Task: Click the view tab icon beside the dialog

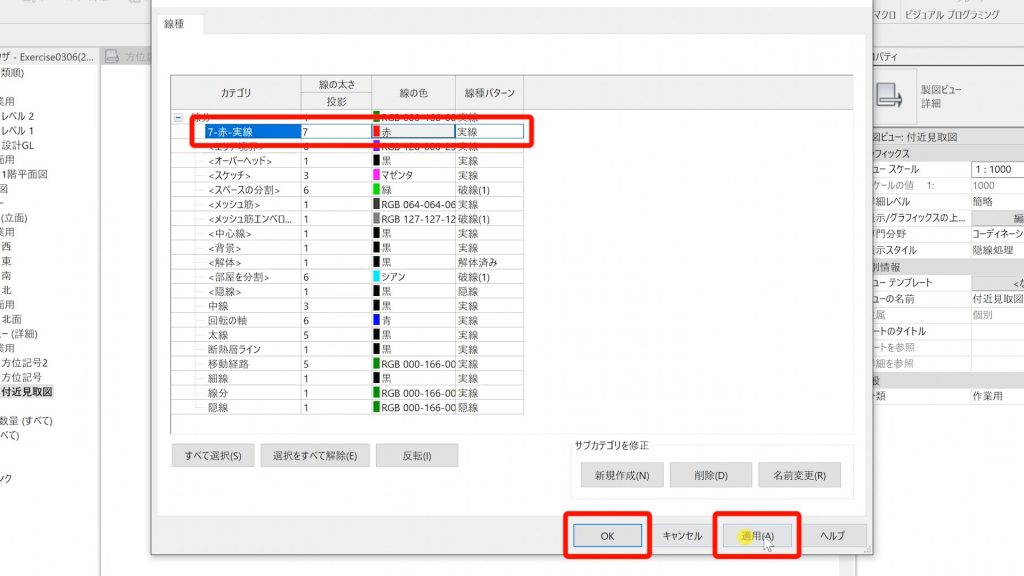Action: pos(113,57)
